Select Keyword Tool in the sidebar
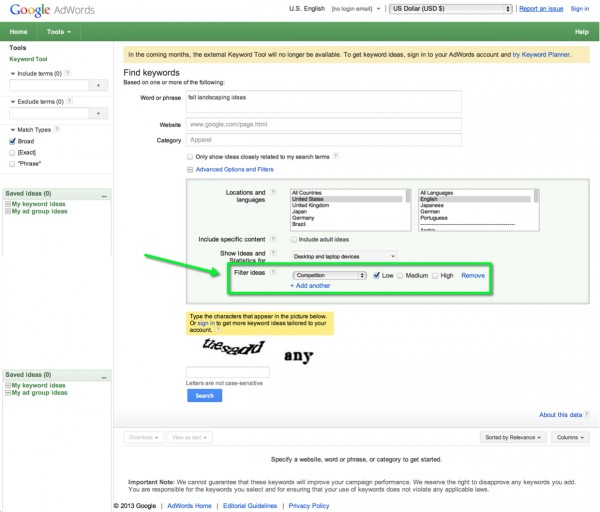 28,59
